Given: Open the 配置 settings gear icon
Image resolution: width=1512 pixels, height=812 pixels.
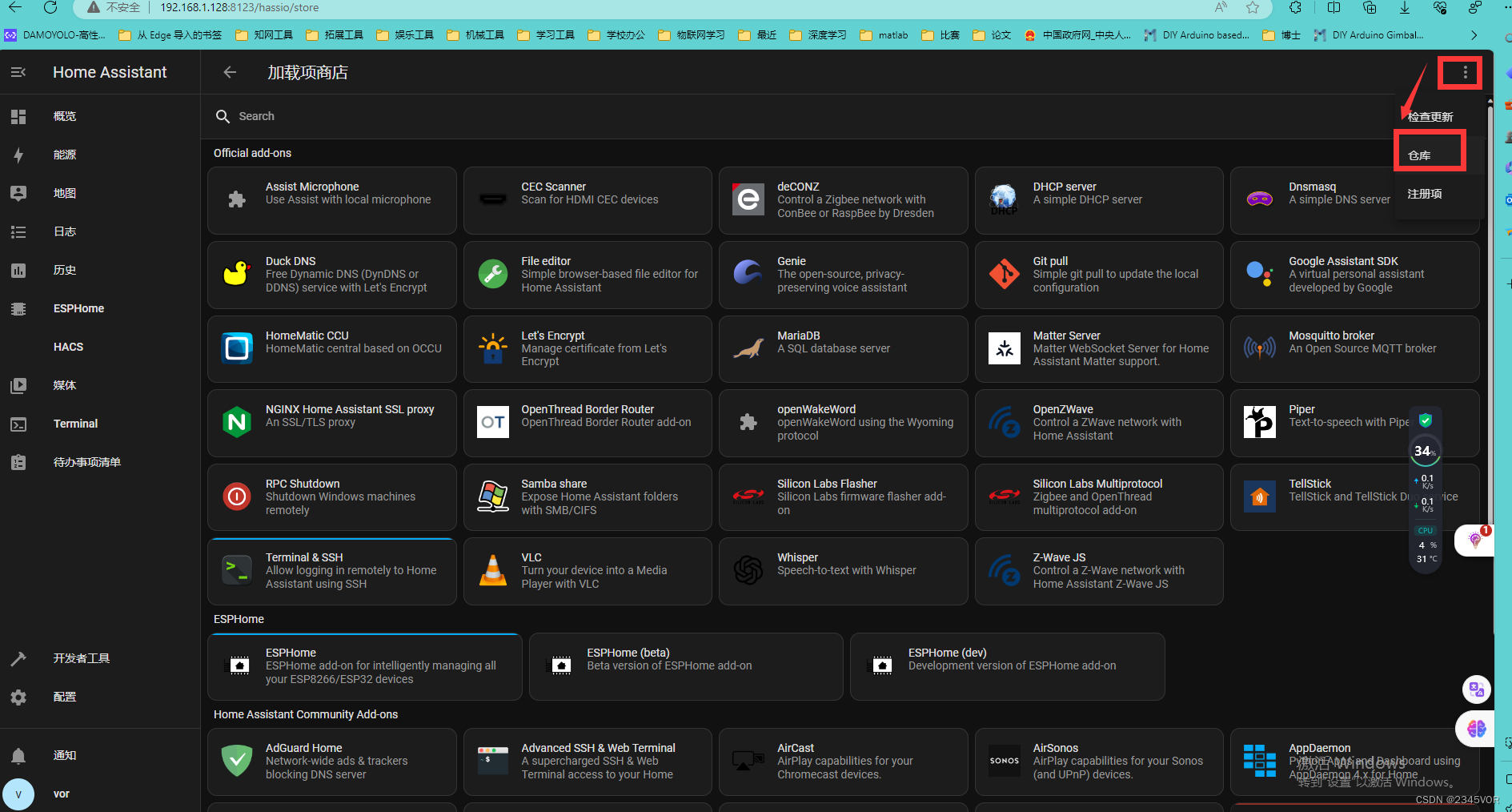Looking at the screenshot, I should 18,697.
